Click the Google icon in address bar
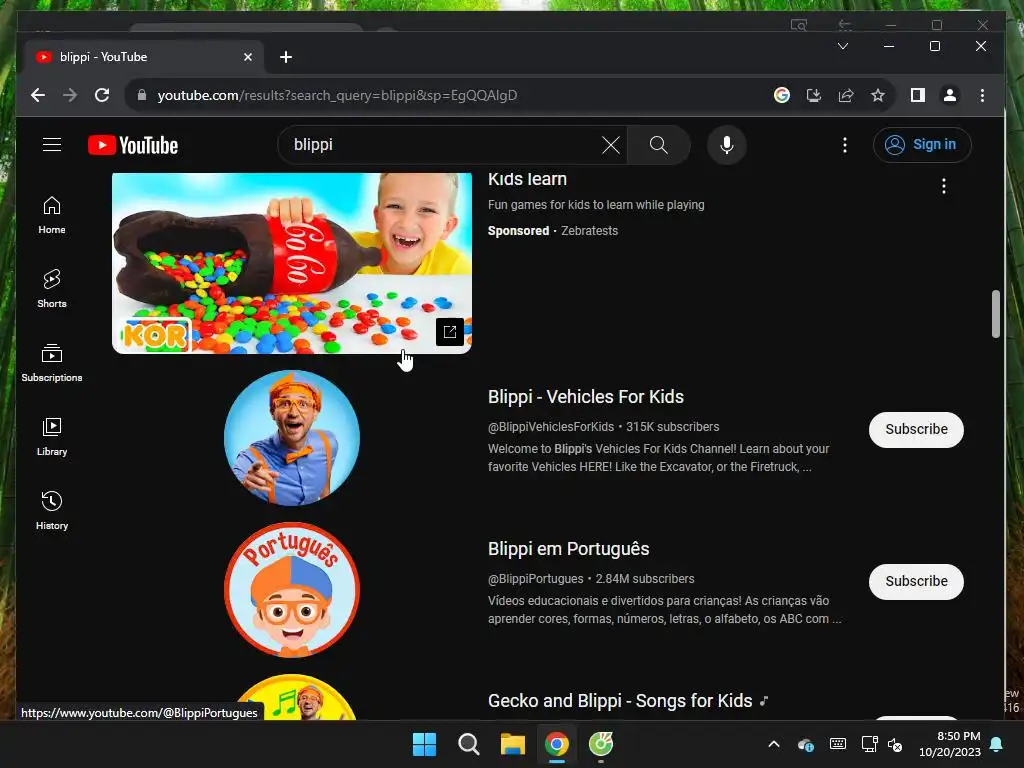The width and height of the screenshot is (1024, 768). pos(782,95)
